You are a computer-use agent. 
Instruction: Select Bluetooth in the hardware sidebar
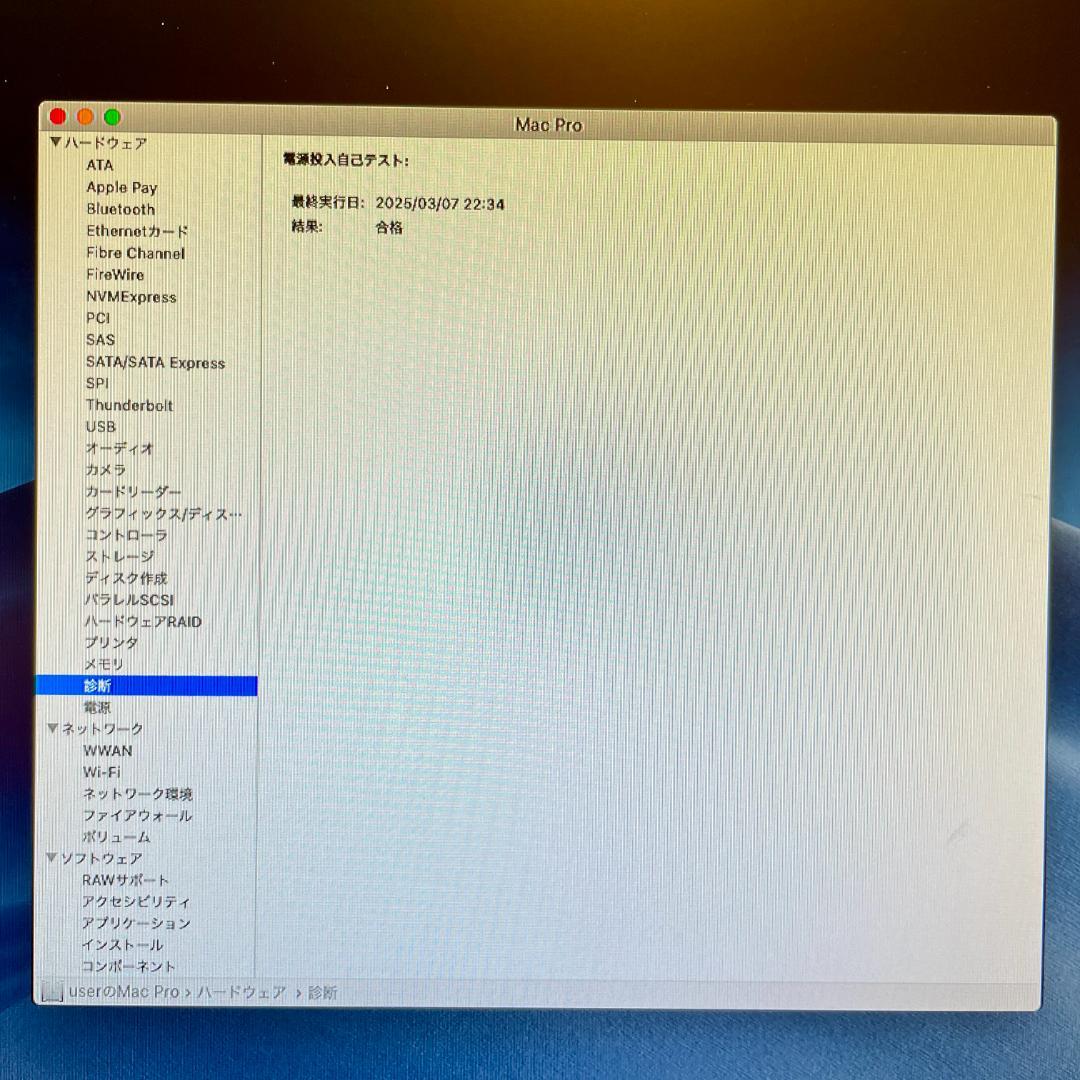point(120,209)
